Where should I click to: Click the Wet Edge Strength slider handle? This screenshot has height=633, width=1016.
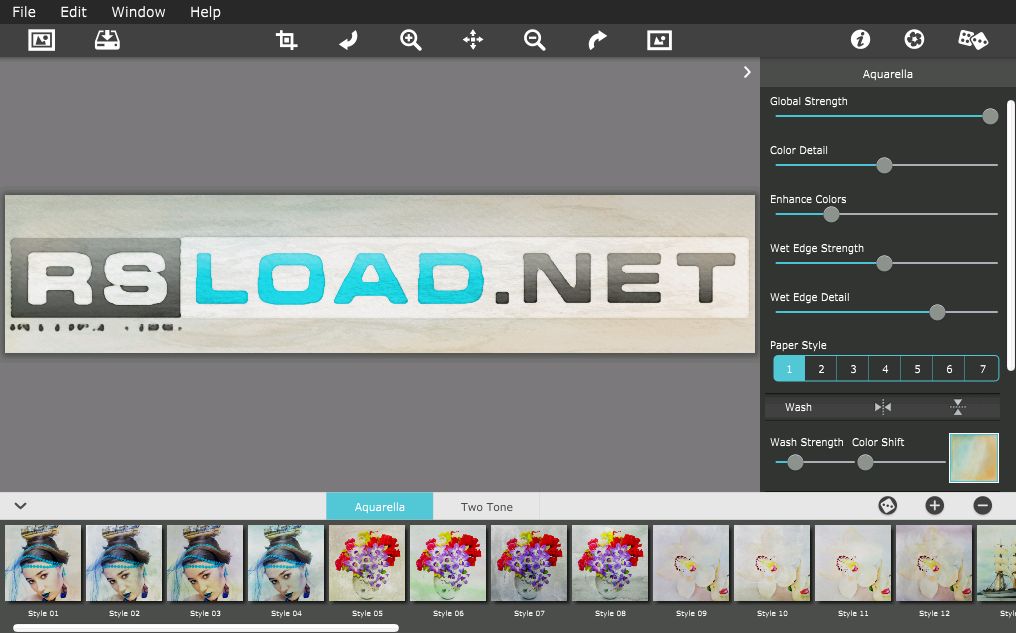tap(884, 263)
